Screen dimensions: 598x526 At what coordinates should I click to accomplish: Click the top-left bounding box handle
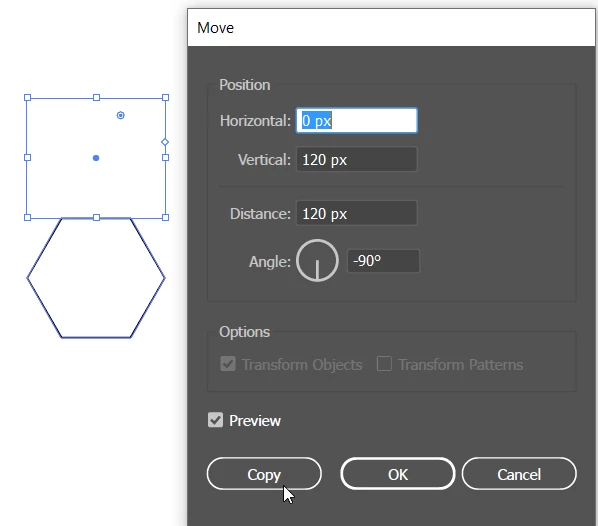point(27,98)
